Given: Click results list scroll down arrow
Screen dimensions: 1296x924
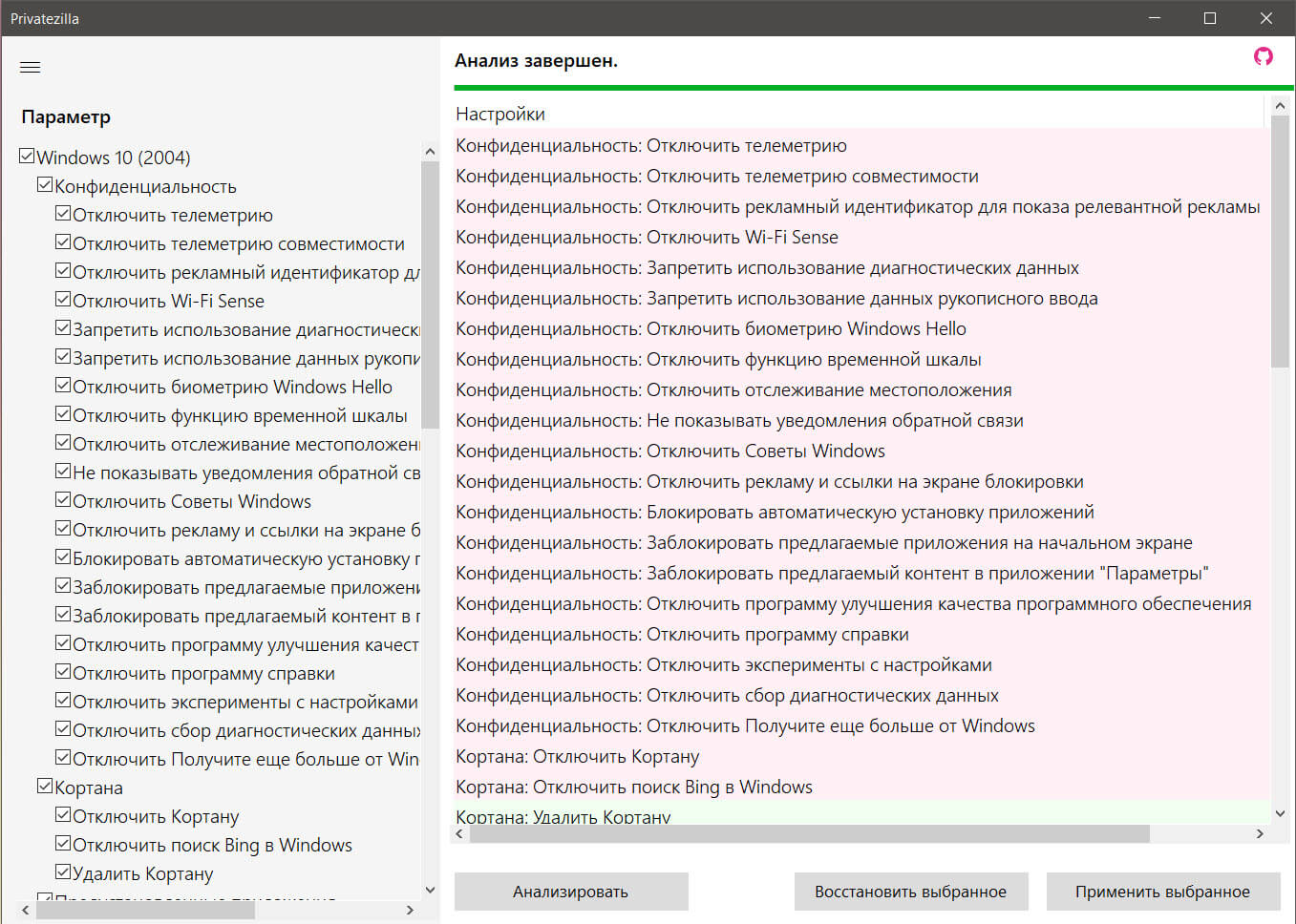Looking at the screenshot, I should tap(1280, 814).
